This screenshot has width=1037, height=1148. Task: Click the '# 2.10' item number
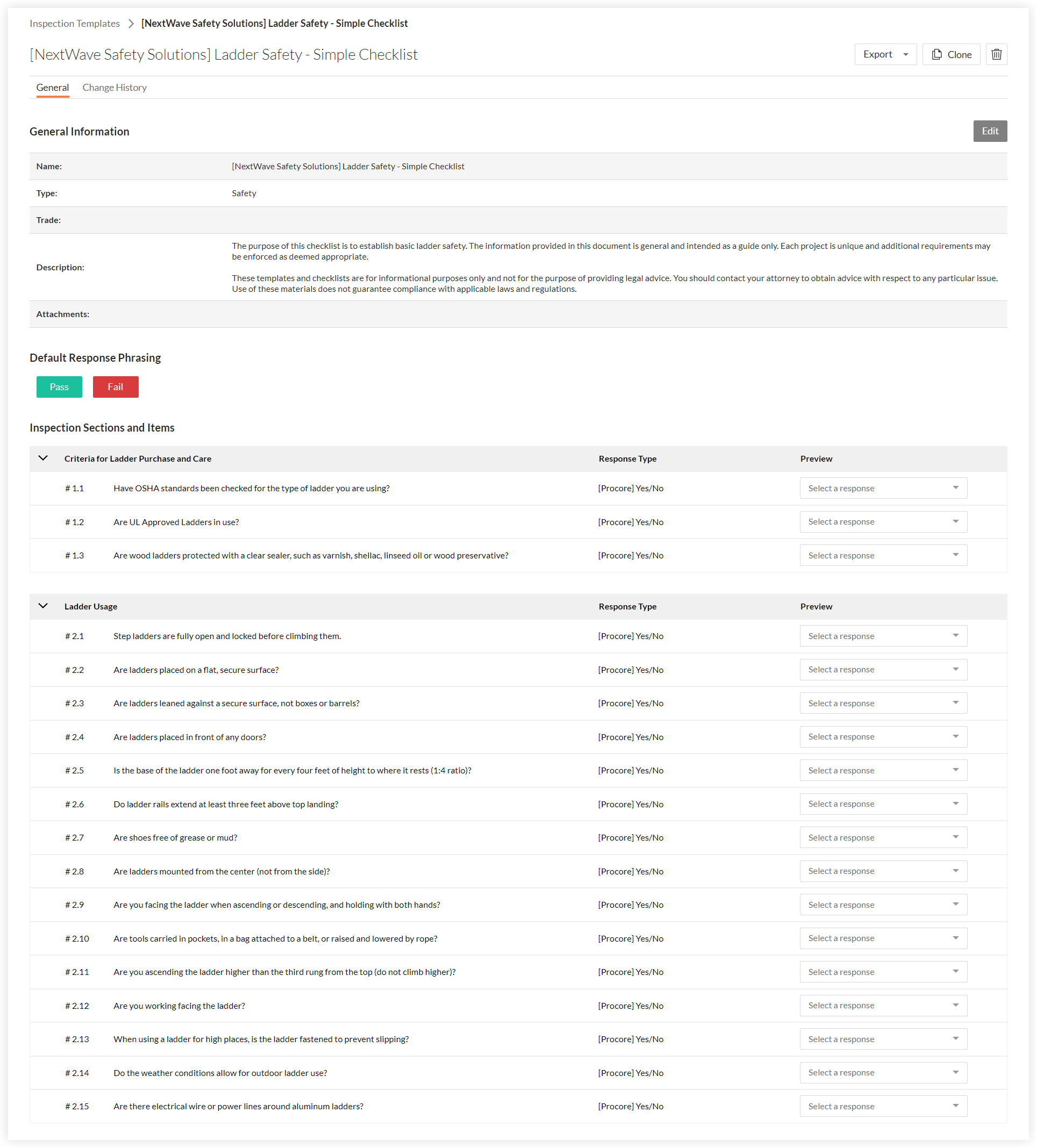[77, 938]
